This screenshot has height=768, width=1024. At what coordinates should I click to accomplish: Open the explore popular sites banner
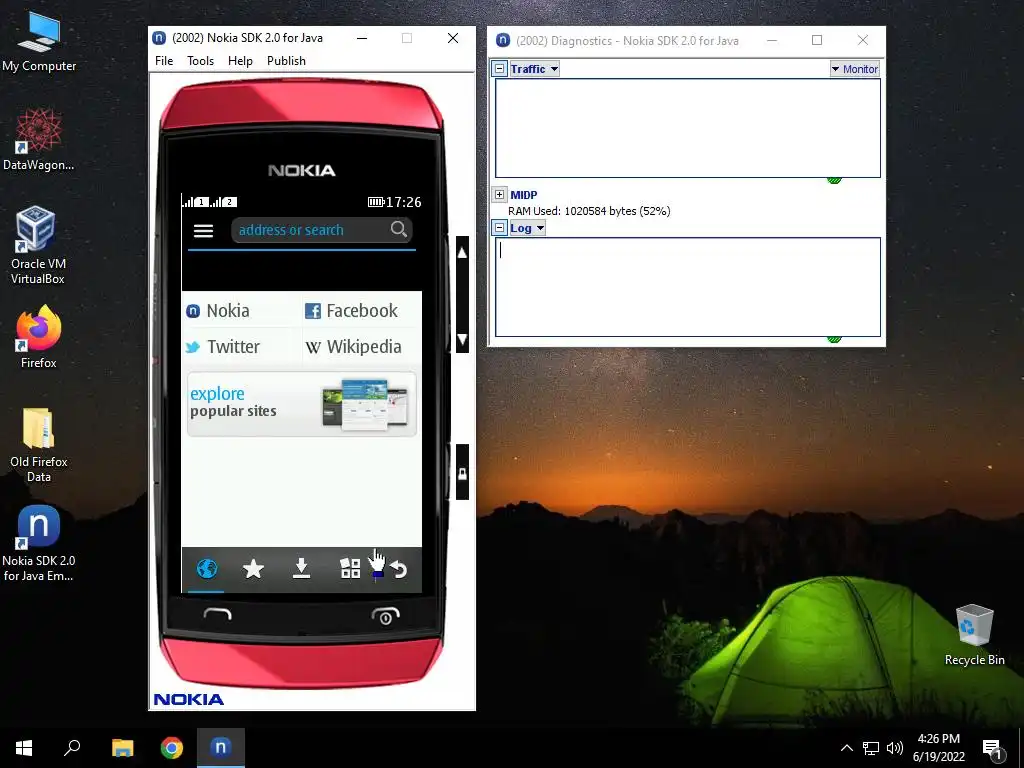point(302,404)
